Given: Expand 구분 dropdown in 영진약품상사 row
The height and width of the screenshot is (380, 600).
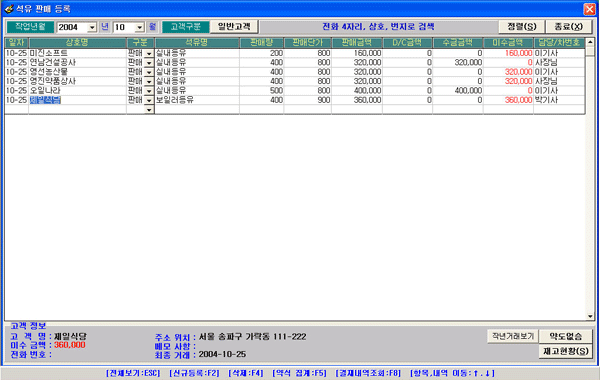Looking at the screenshot, I should [x=149, y=82].
